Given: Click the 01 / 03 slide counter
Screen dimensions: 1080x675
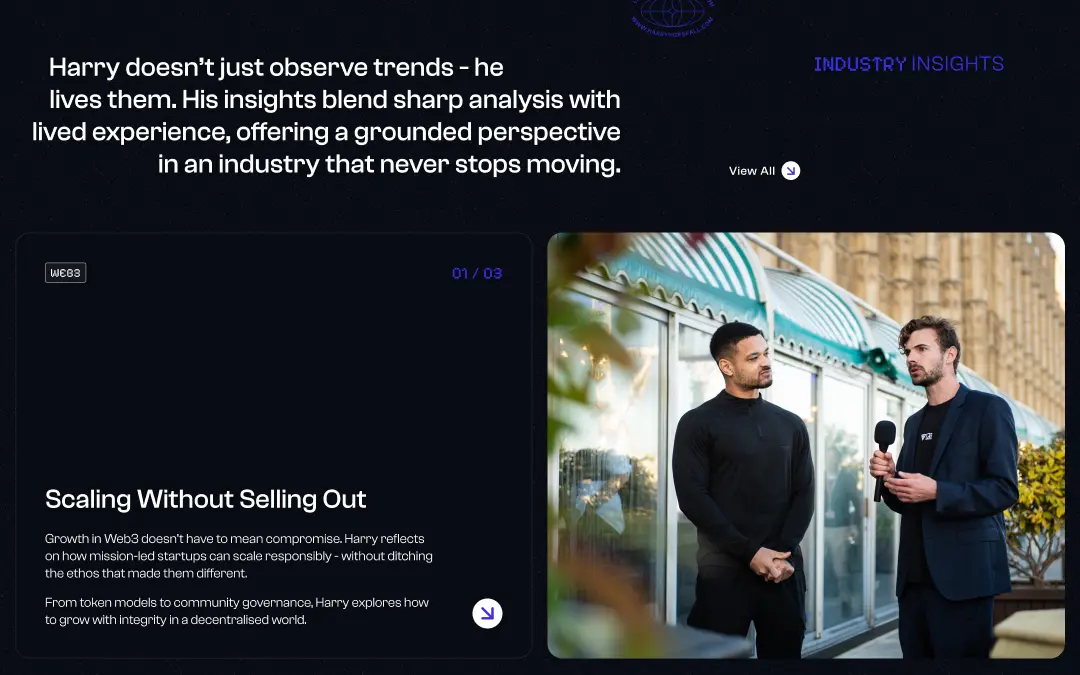Looking at the screenshot, I should click(477, 273).
